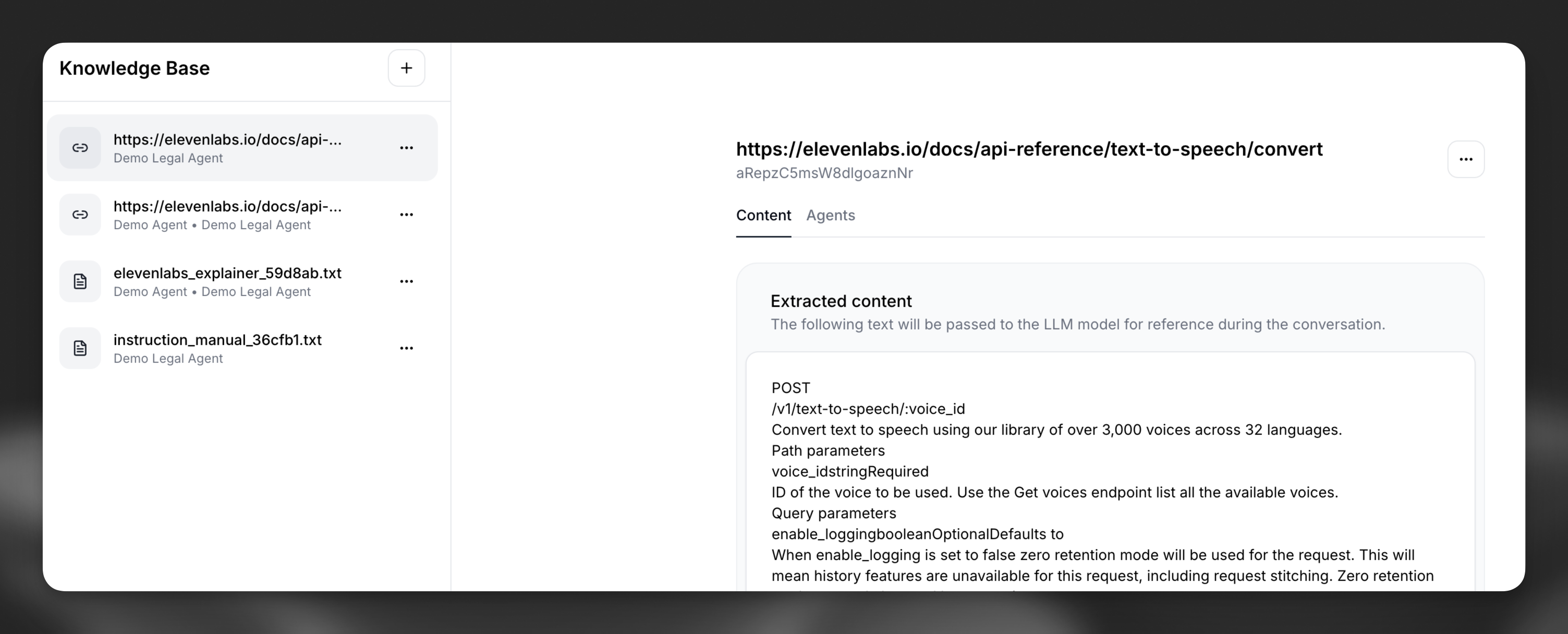Open the options menu on the convert page panel

[x=1466, y=159]
